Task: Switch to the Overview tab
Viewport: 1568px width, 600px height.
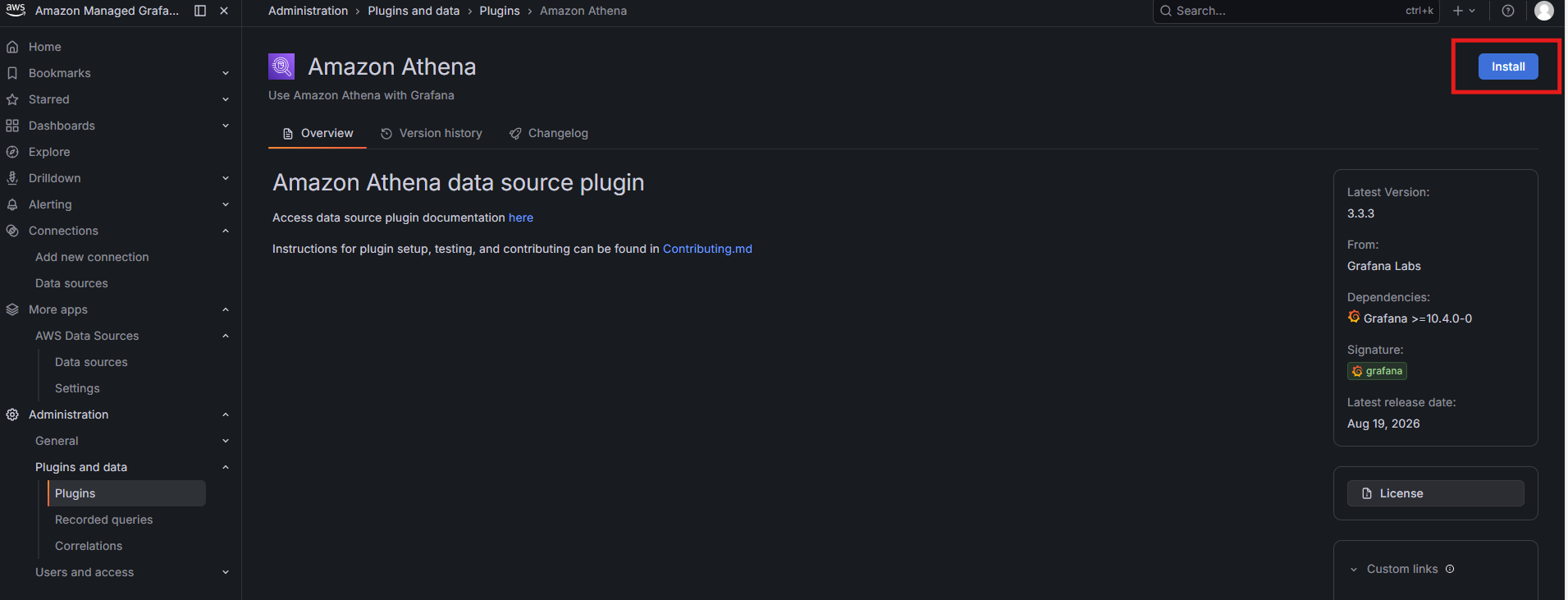Action: point(318,133)
